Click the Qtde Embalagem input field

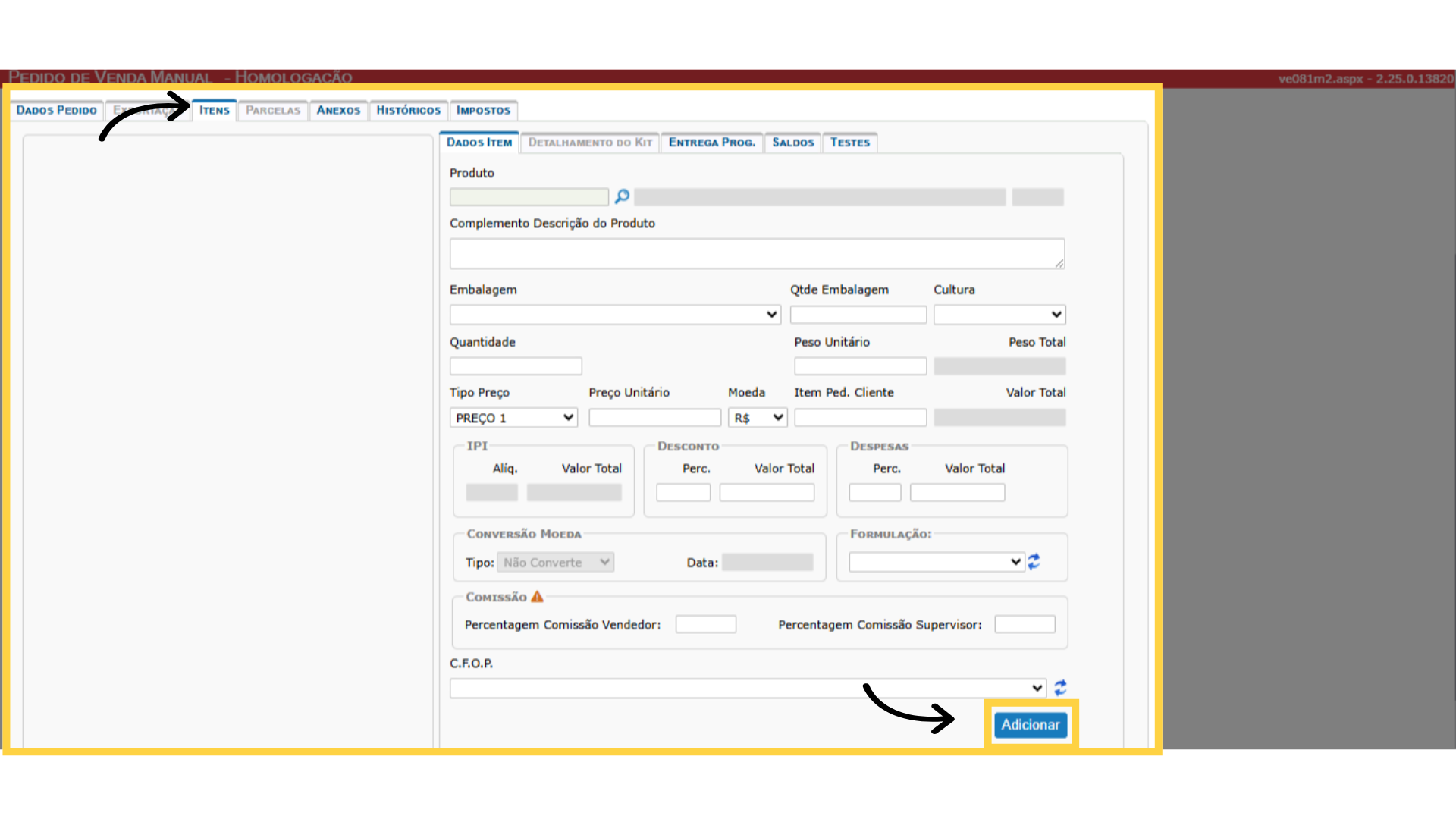[858, 315]
